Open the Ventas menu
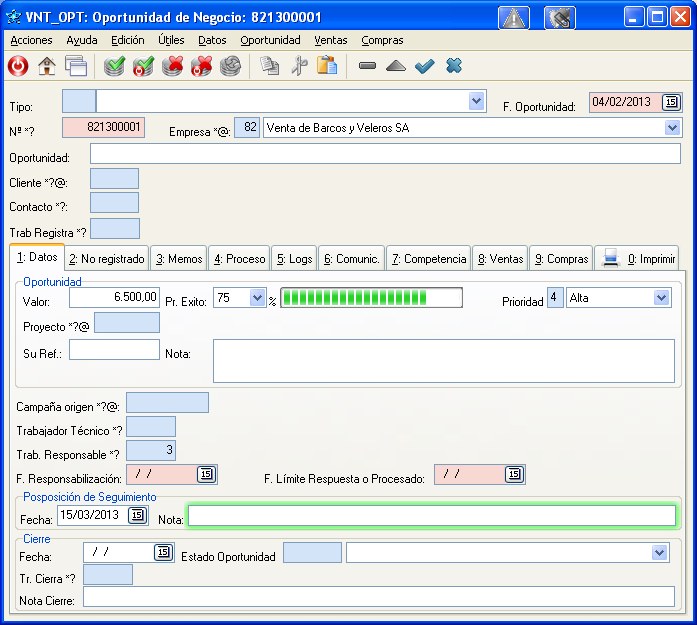This screenshot has height=625, width=697. pyautogui.click(x=331, y=40)
